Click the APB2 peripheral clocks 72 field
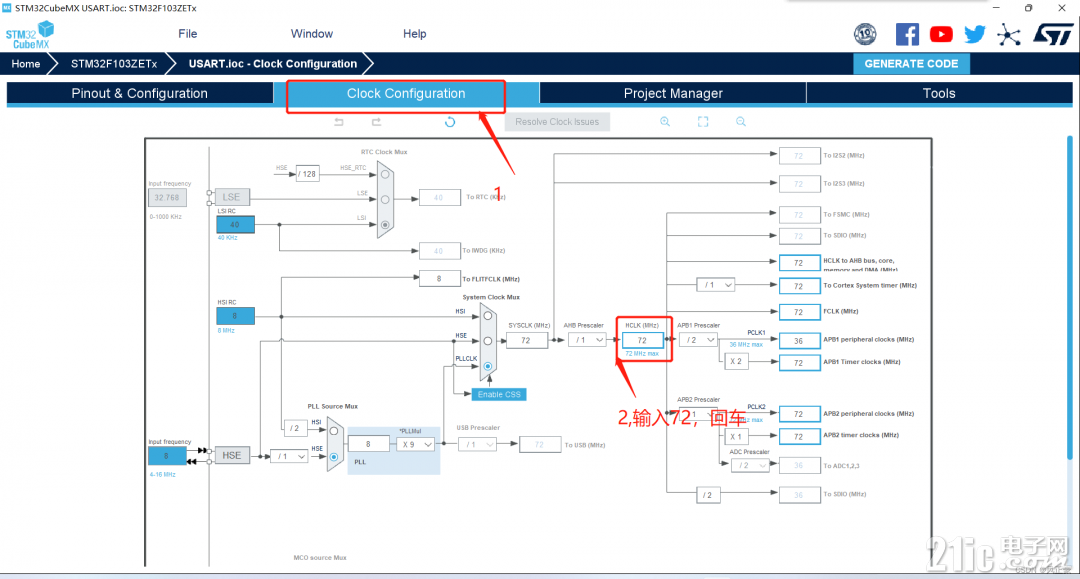The height and width of the screenshot is (579, 1080). click(799, 414)
